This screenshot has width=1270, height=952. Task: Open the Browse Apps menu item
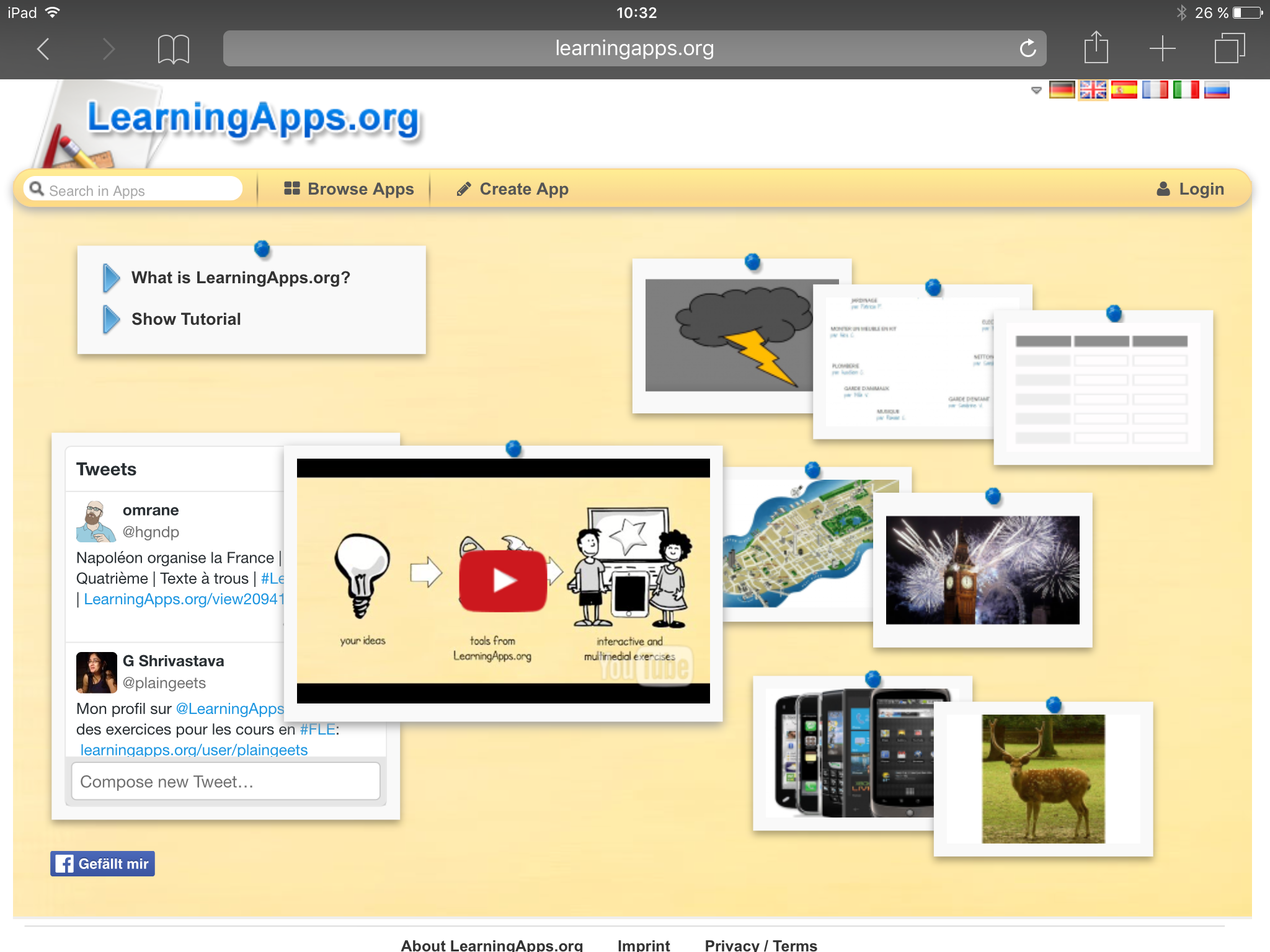pos(349,188)
